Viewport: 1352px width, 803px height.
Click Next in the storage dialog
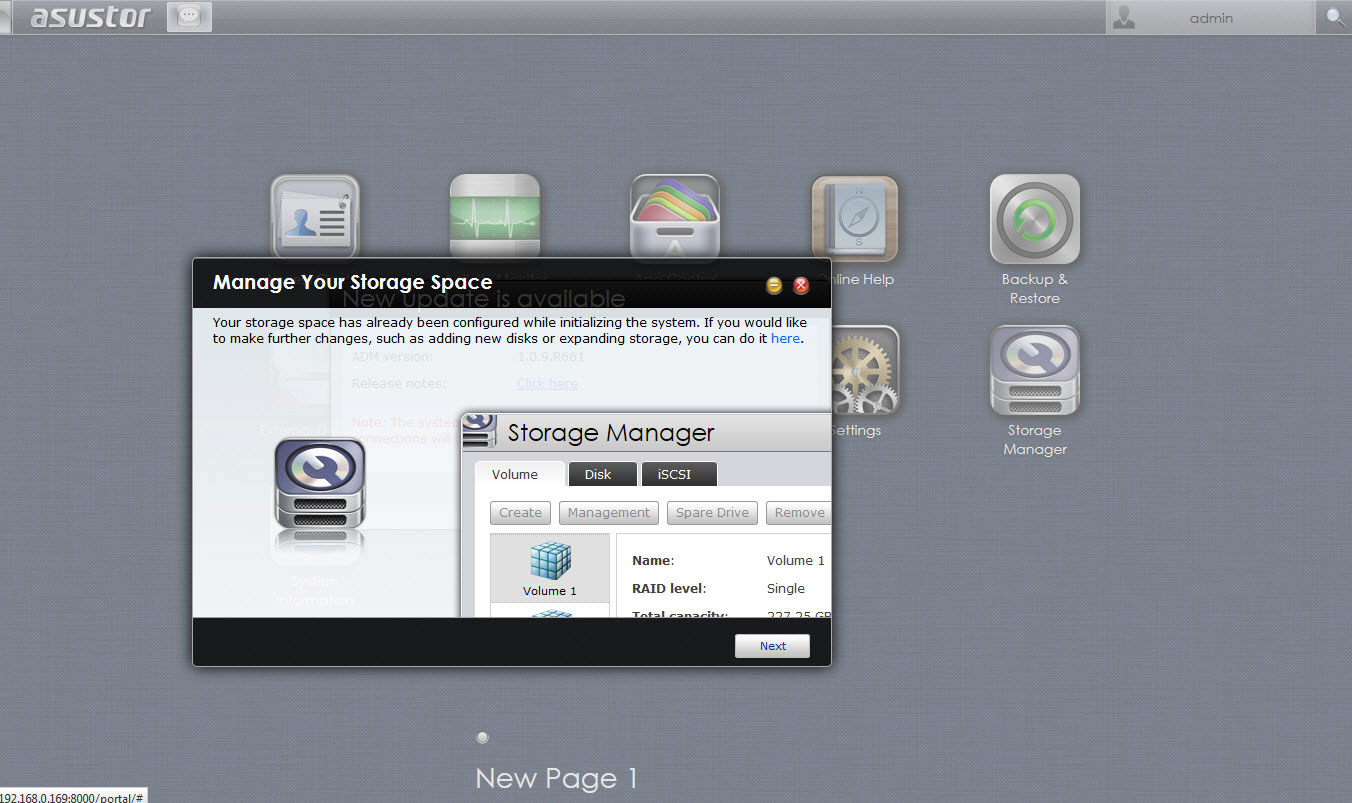tap(772, 646)
